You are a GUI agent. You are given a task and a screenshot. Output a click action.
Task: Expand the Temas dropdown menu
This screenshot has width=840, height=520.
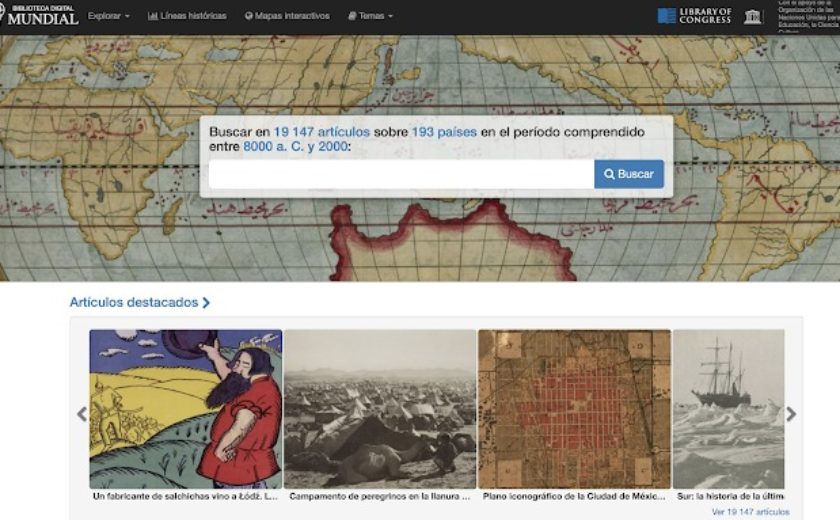coord(370,16)
